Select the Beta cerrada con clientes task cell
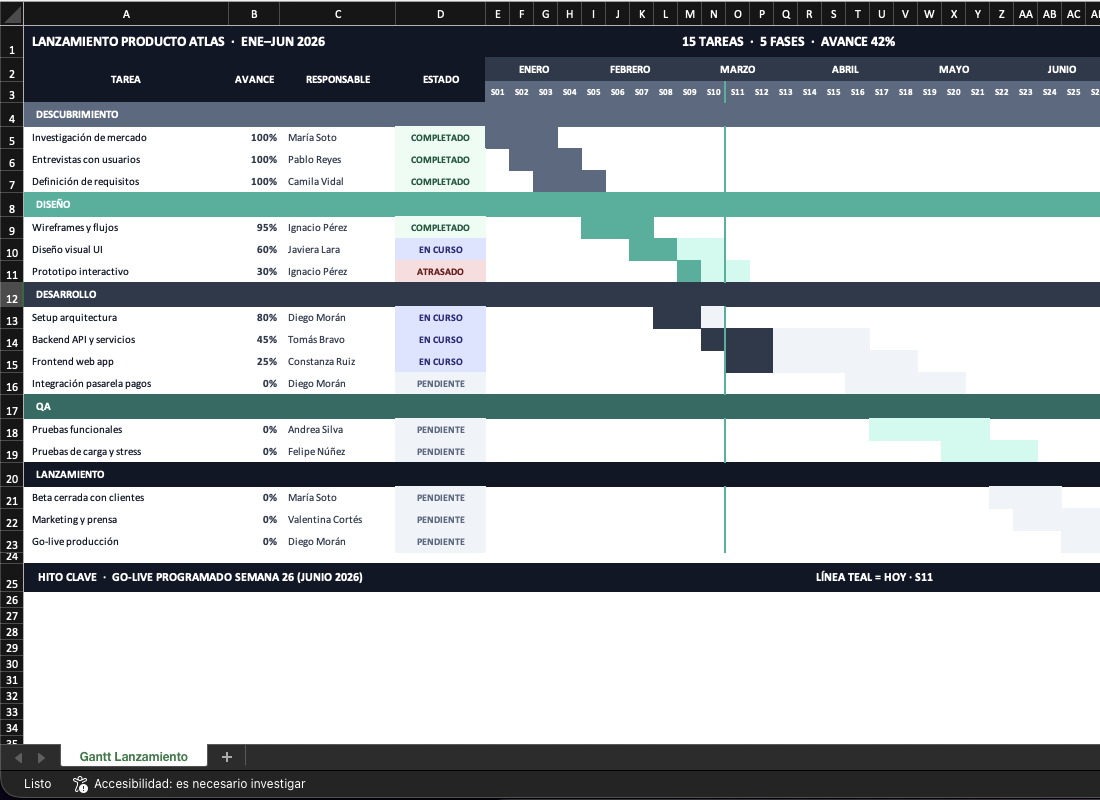Screen dimensions: 1100x800 tap(126, 498)
